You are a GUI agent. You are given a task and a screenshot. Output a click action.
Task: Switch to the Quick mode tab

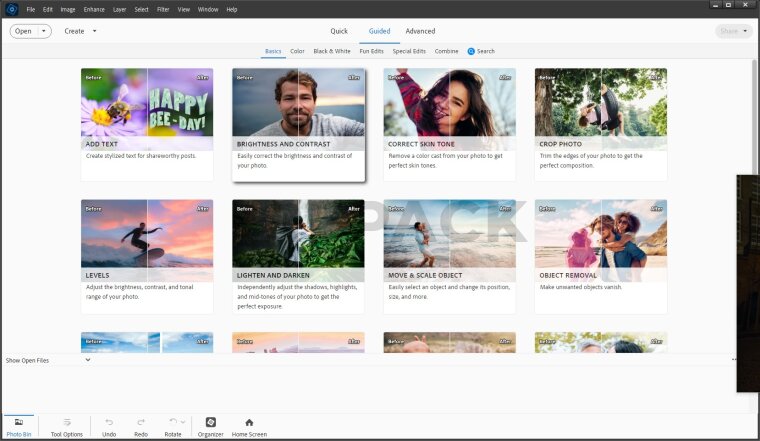click(x=339, y=31)
